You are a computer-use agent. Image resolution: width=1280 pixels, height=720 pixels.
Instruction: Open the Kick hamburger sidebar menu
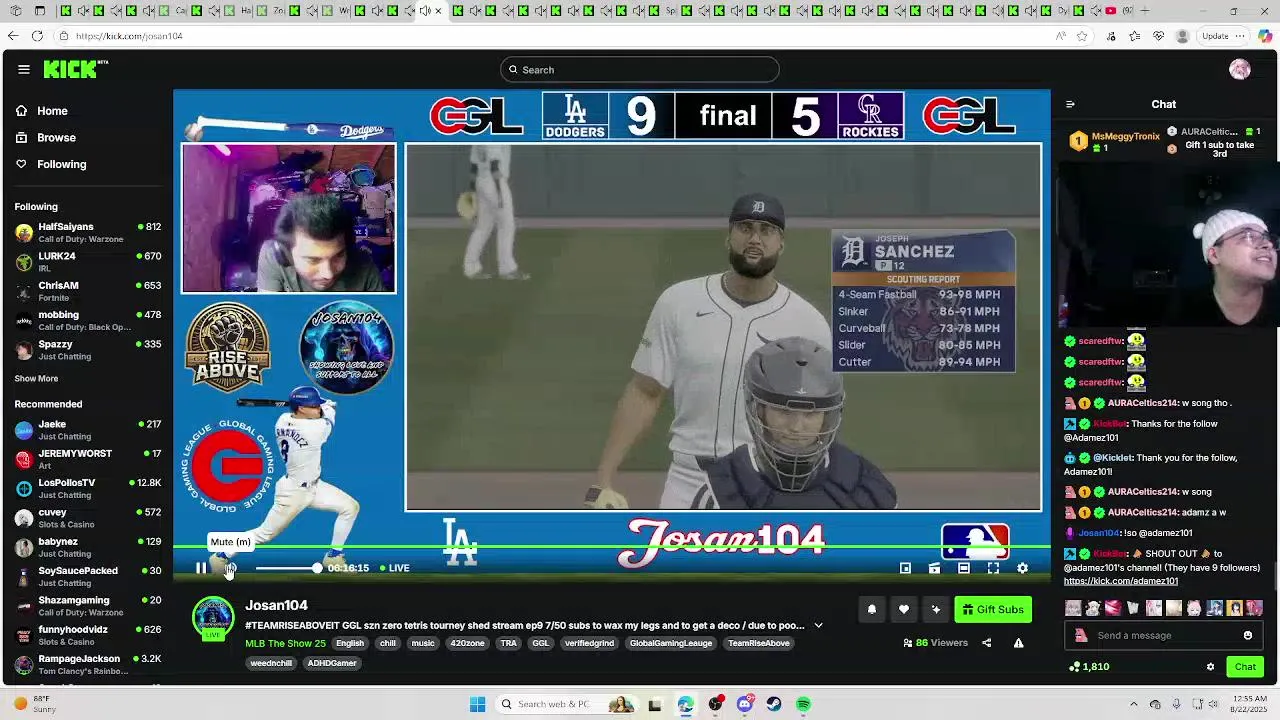coord(24,69)
